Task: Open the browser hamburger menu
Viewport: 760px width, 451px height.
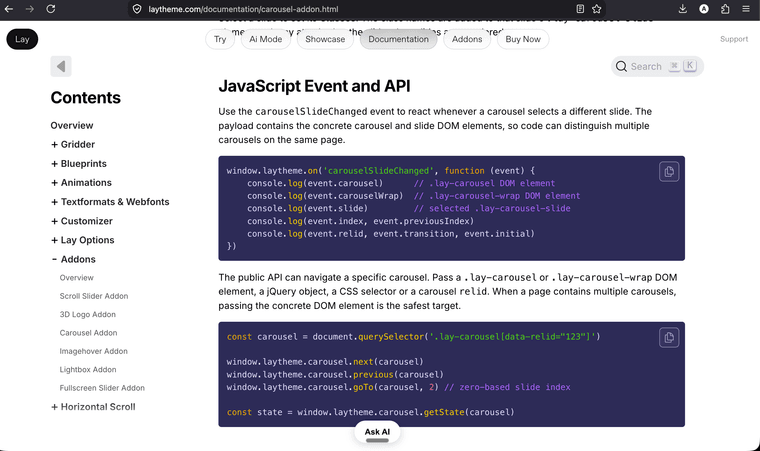Action: tap(746, 9)
